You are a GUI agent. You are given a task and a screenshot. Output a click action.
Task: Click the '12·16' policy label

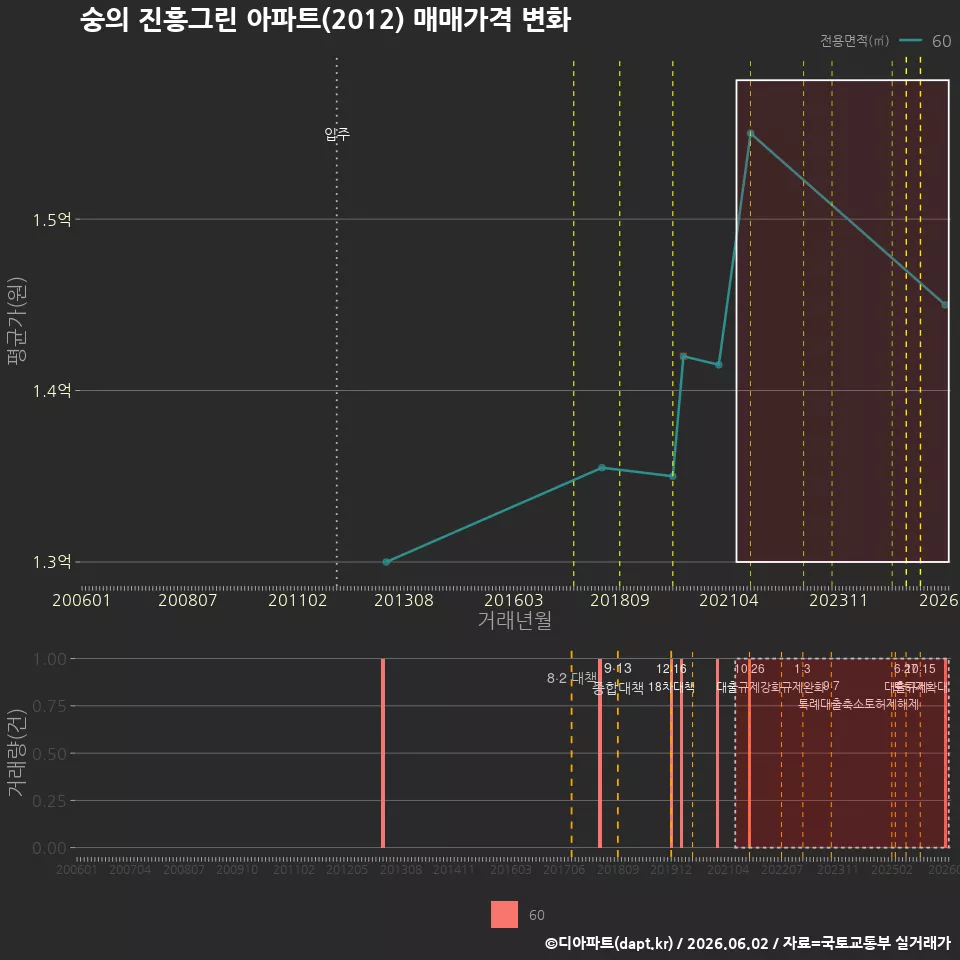[671, 668]
